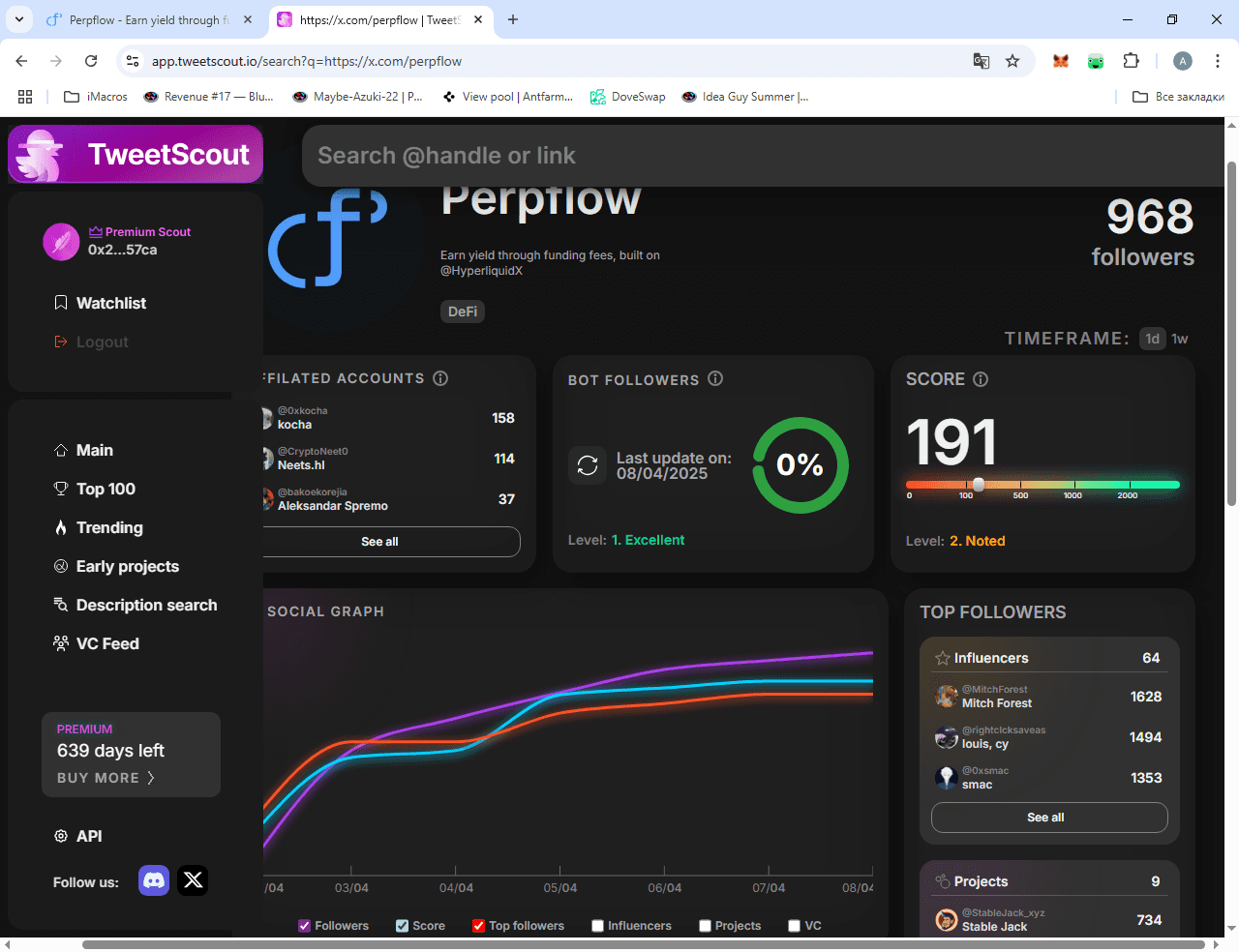1239x952 pixels.
Task: Click the Early projects icon
Action: click(x=61, y=566)
